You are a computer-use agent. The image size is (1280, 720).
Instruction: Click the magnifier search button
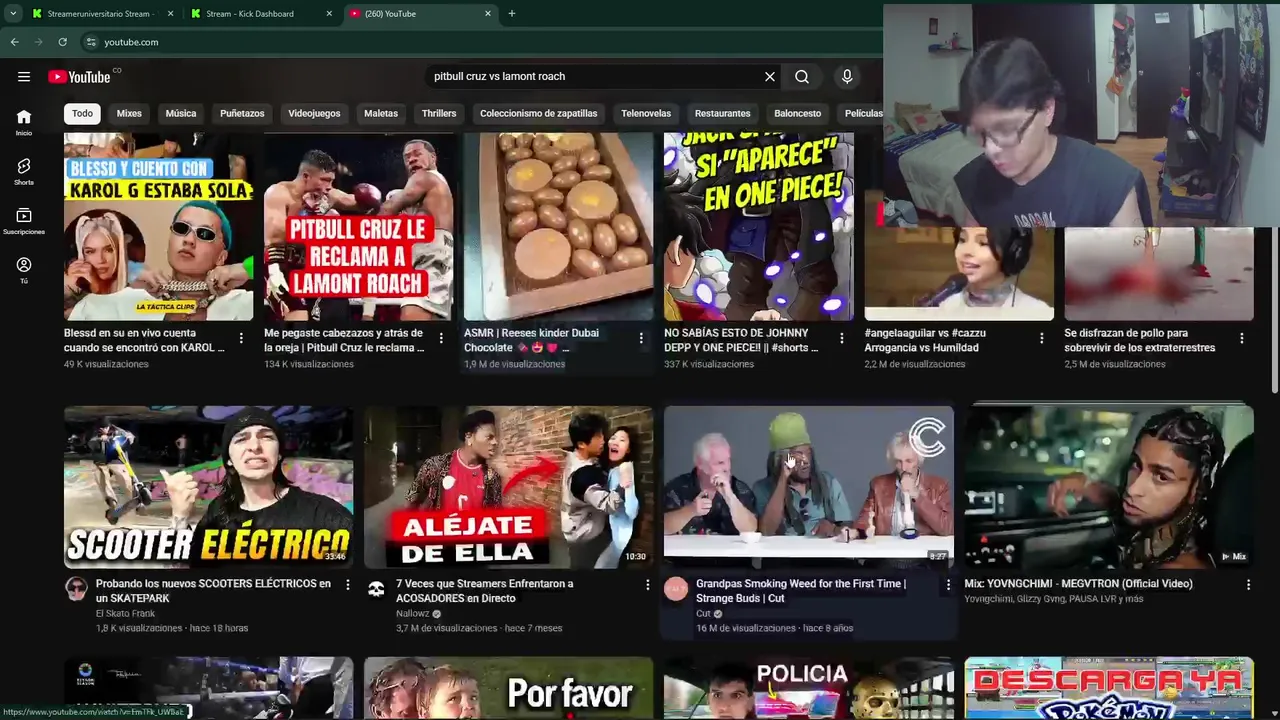[802, 77]
